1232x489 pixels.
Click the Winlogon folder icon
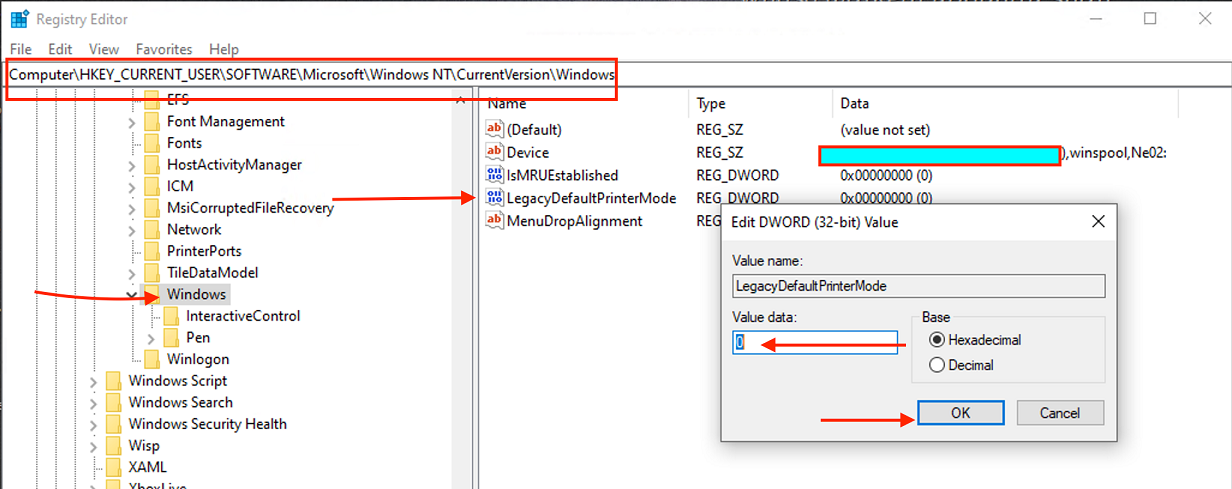click(152, 359)
